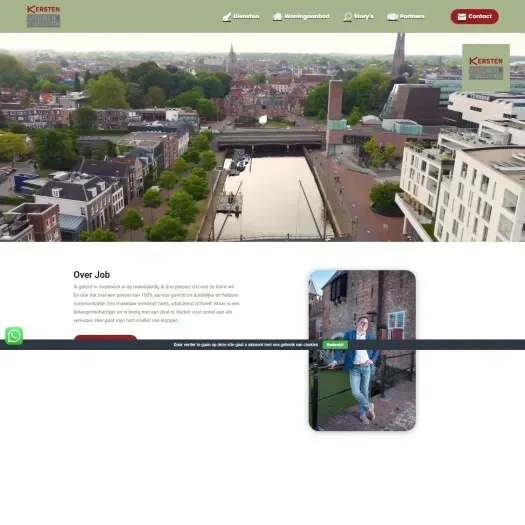Click the red button under Over Job text
525x525 pixels.
pyautogui.click(x=105, y=337)
